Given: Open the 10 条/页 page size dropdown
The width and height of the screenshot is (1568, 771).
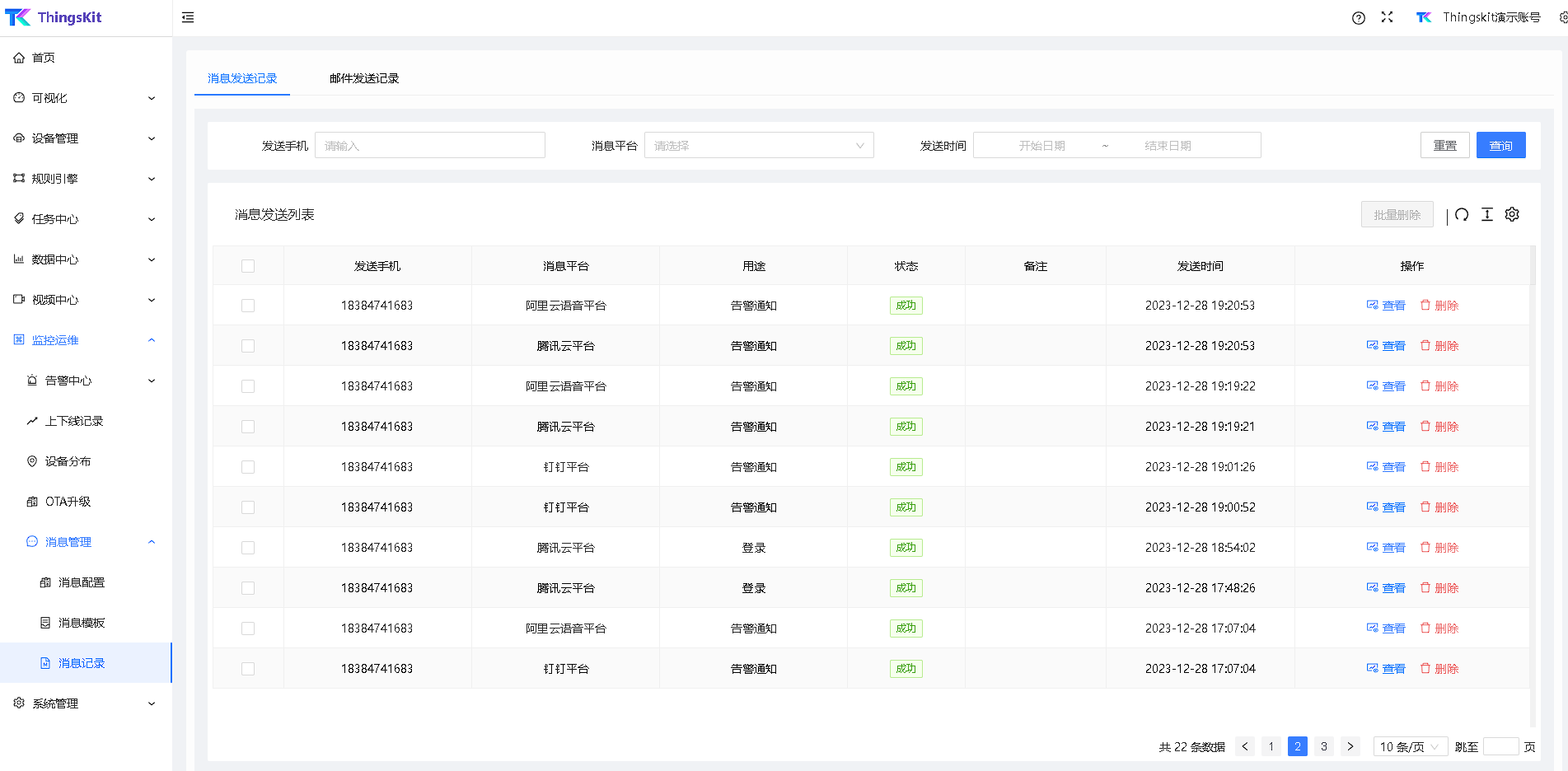Looking at the screenshot, I should point(1410,746).
